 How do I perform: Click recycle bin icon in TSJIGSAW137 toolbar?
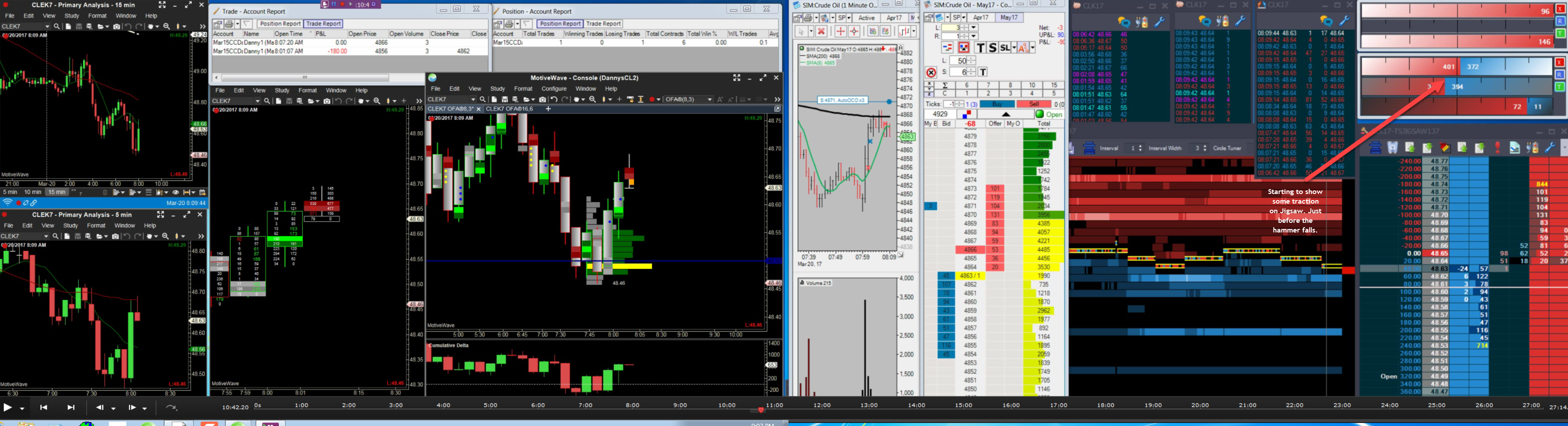(x=1392, y=148)
